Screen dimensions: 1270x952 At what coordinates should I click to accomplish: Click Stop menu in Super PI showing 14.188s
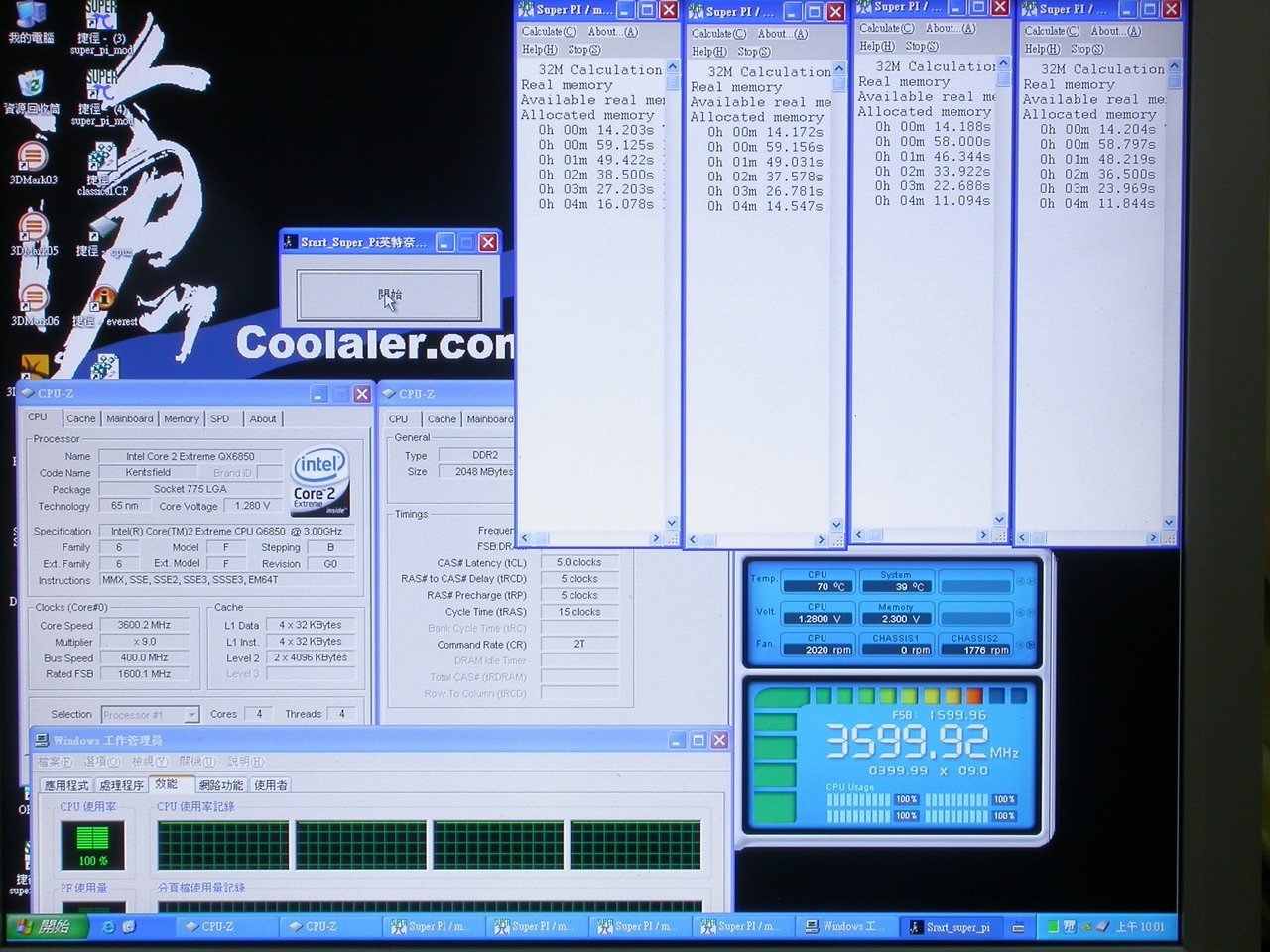tap(921, 46)
